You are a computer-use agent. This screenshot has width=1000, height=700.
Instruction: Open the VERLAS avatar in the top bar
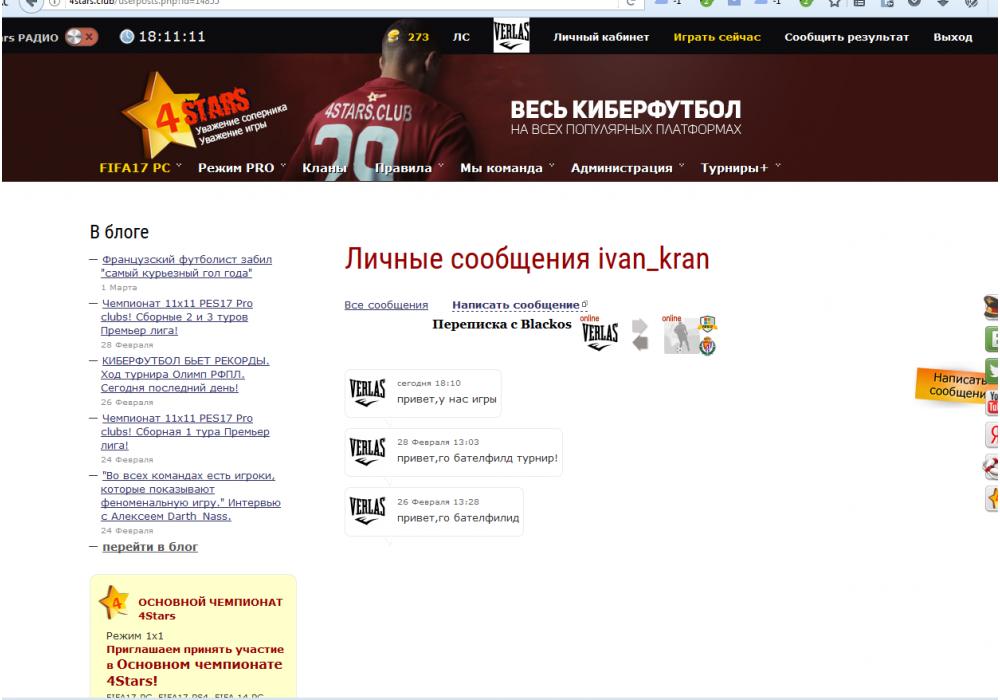tap(511, 35)
